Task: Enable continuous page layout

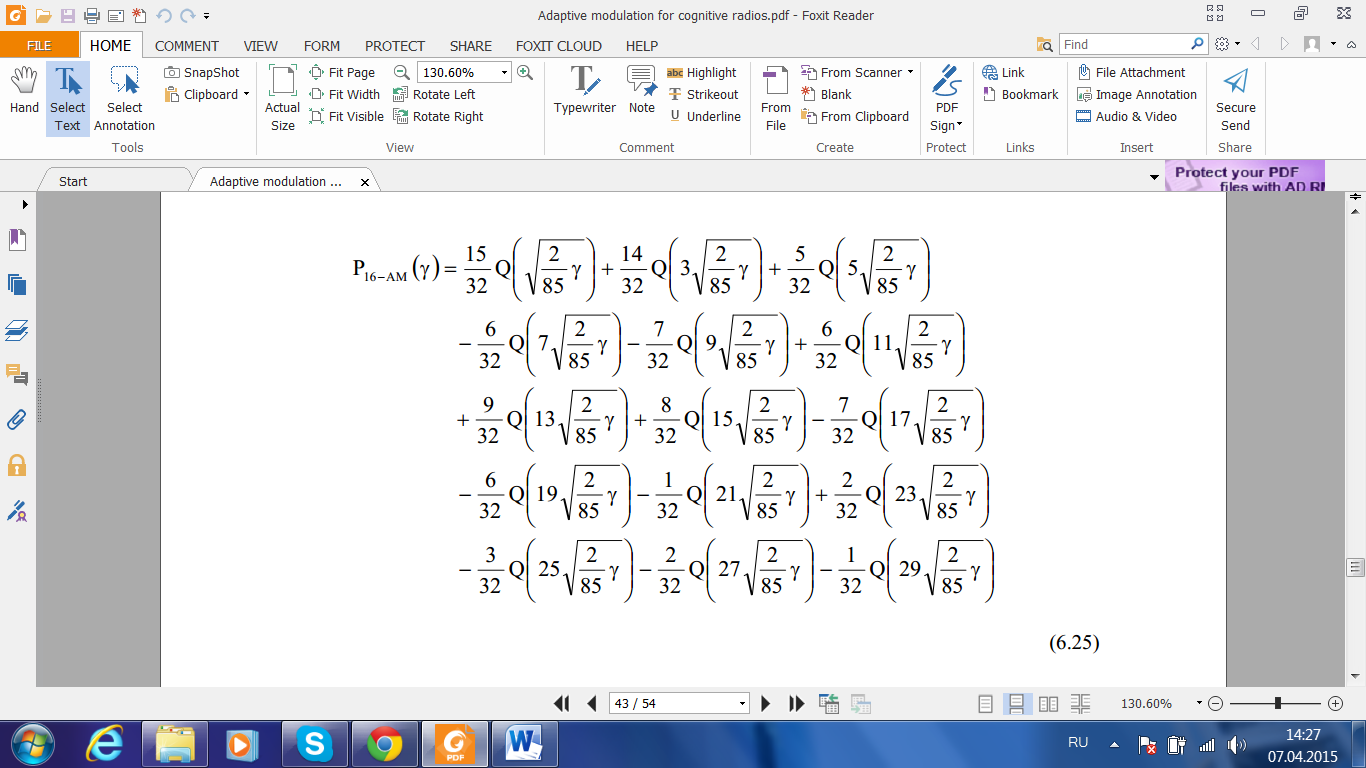Action: click(x=1016, y=704)
